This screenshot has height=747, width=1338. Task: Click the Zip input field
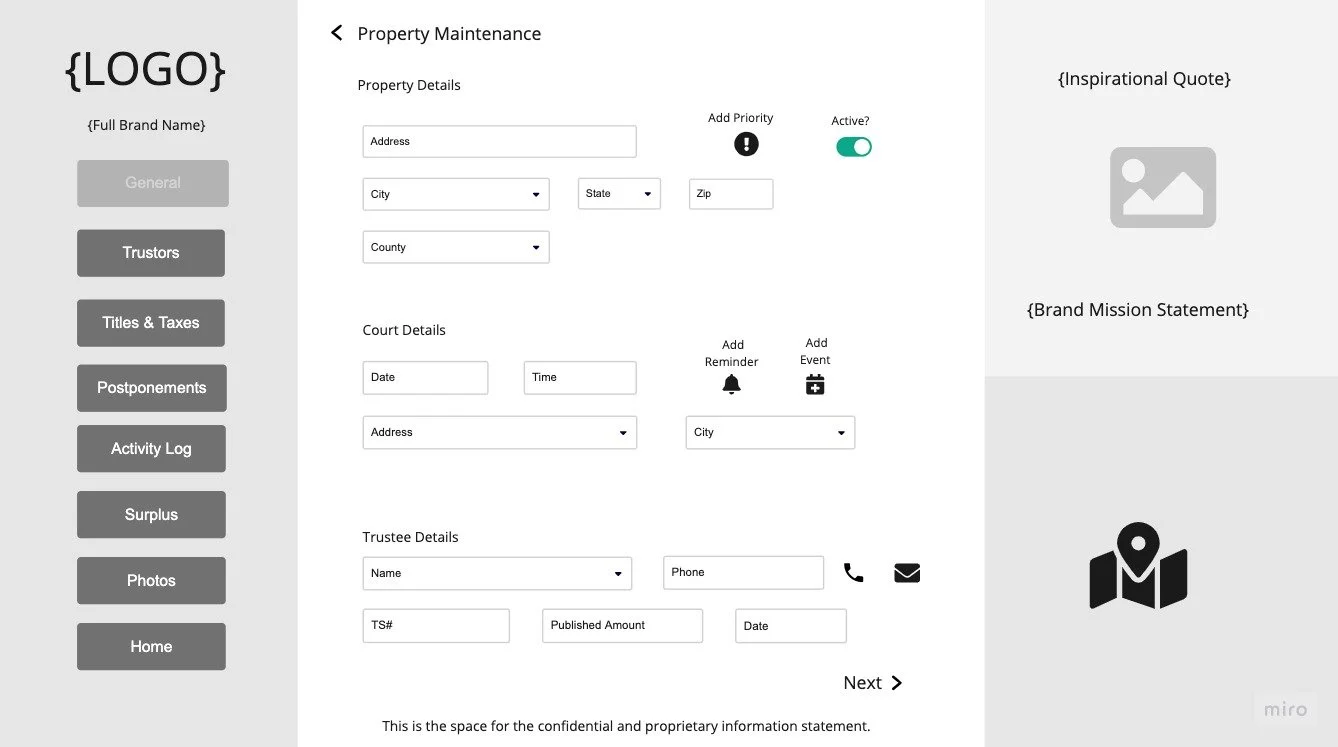[x=730, y=194]
